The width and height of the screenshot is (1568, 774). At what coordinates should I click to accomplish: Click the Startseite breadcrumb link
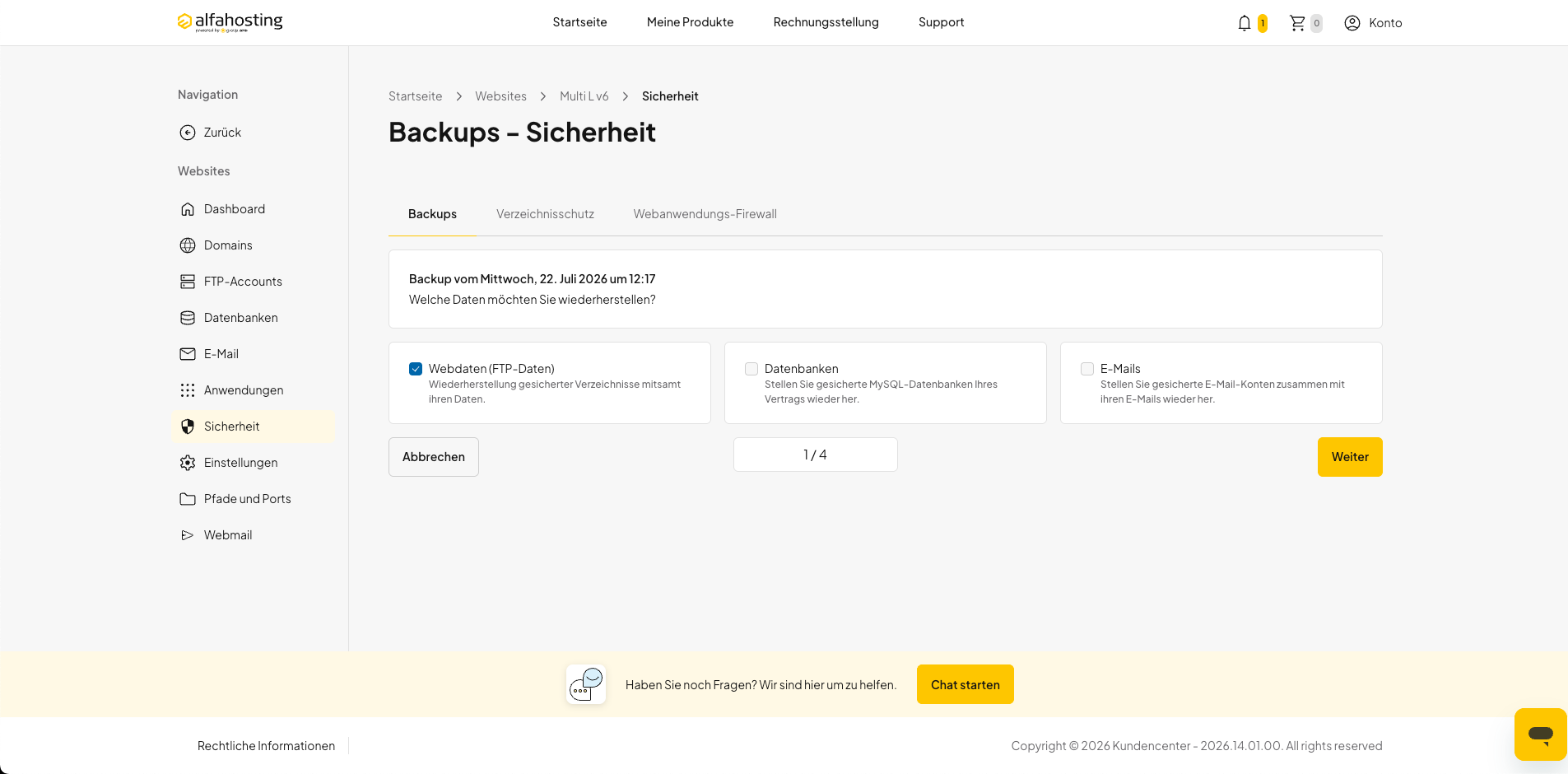pyautogui.click(x=415, y=96)
